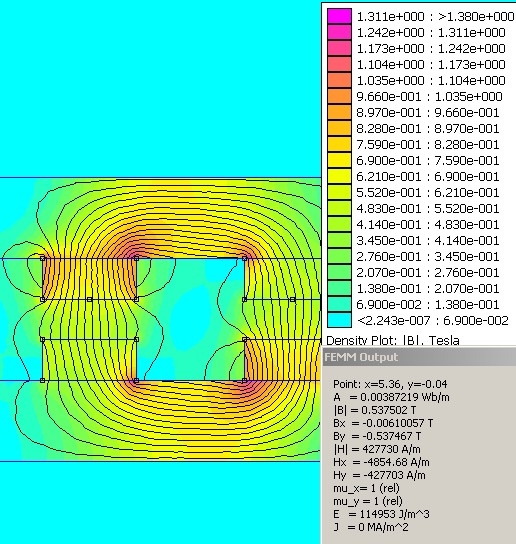Click the '|B| = 0.537502 T' value
516x544 pixels.
[374, 410]
